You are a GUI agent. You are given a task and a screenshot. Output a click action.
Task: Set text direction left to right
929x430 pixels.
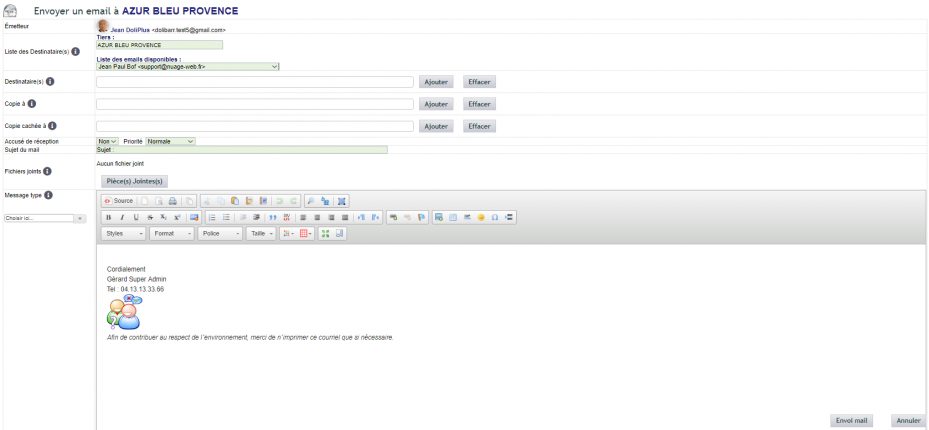click(x=361, y=217)
